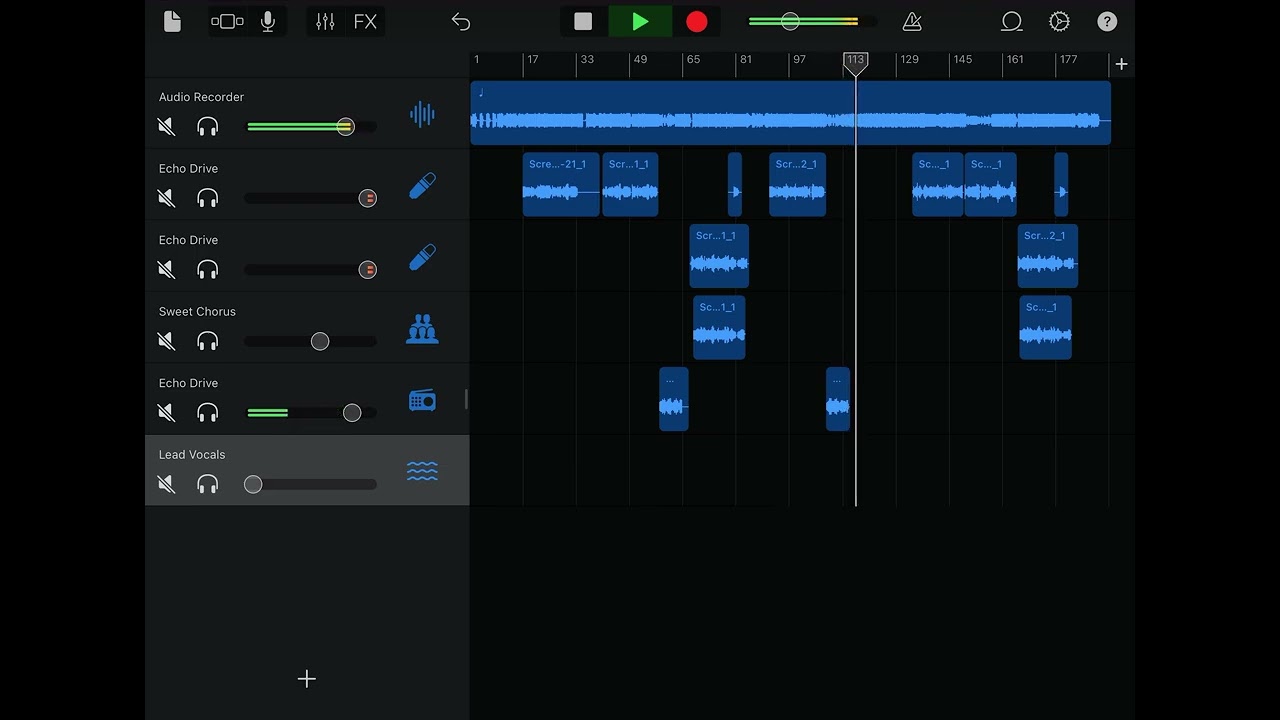This screenshot has width=1280, height=720.
Task: Add a new track with plus button
Action: [307, 679]
